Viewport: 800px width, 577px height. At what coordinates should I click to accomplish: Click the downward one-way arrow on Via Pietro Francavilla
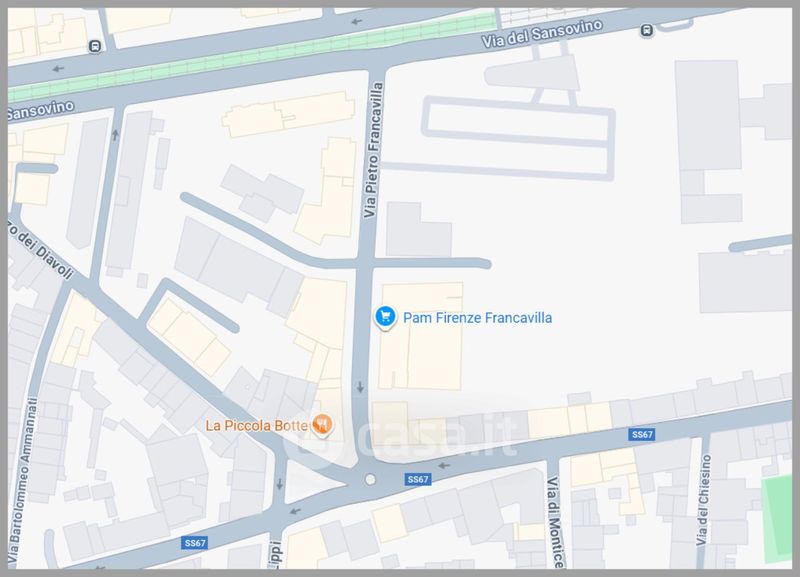click(360, 387)
